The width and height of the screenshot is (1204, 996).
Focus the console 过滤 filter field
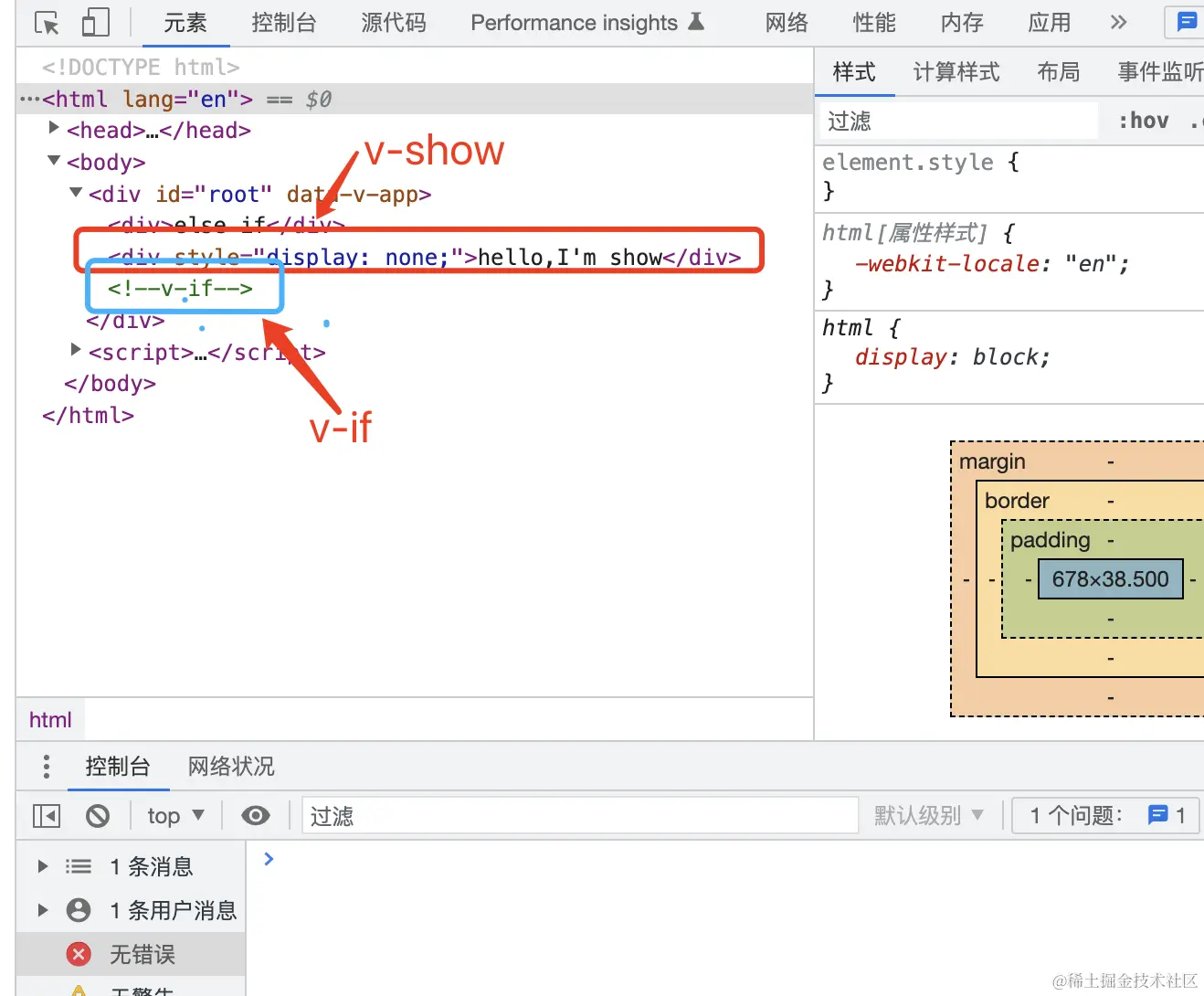(580, 815)
